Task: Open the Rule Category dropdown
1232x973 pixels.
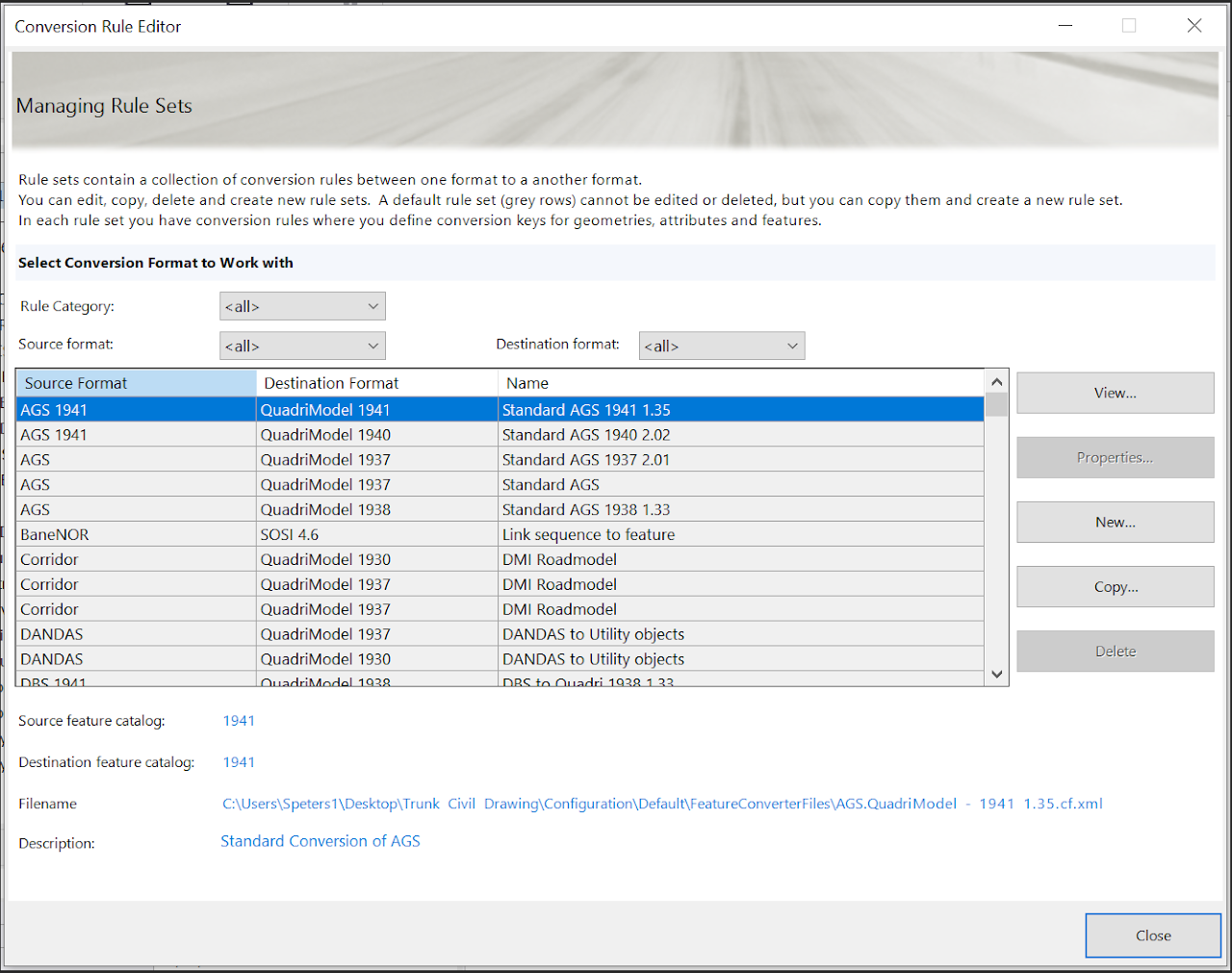Action: [302, 306]
